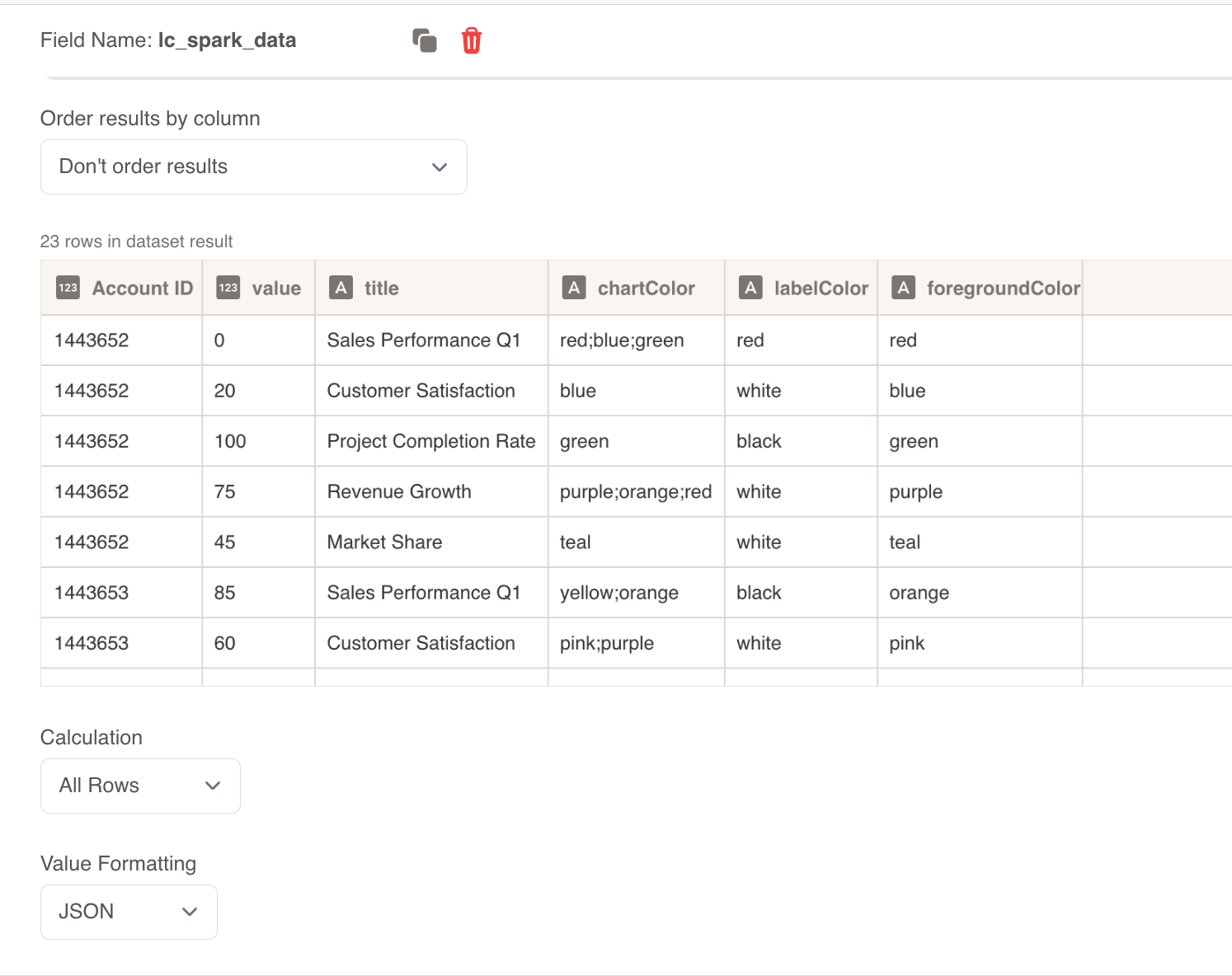Select the Account ID column header
The height and width of the screenshot is (976, 1232).
(x=121, y=288)
